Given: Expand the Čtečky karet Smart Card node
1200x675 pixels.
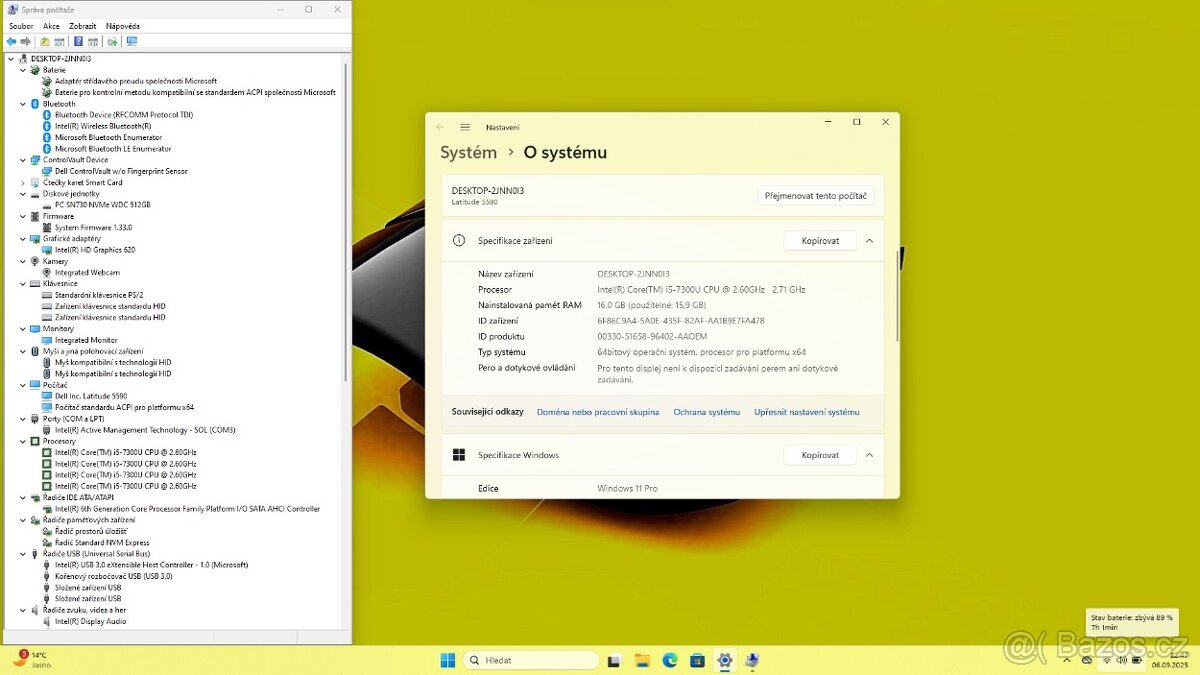Looking at the screenshot, I should 23,183.
